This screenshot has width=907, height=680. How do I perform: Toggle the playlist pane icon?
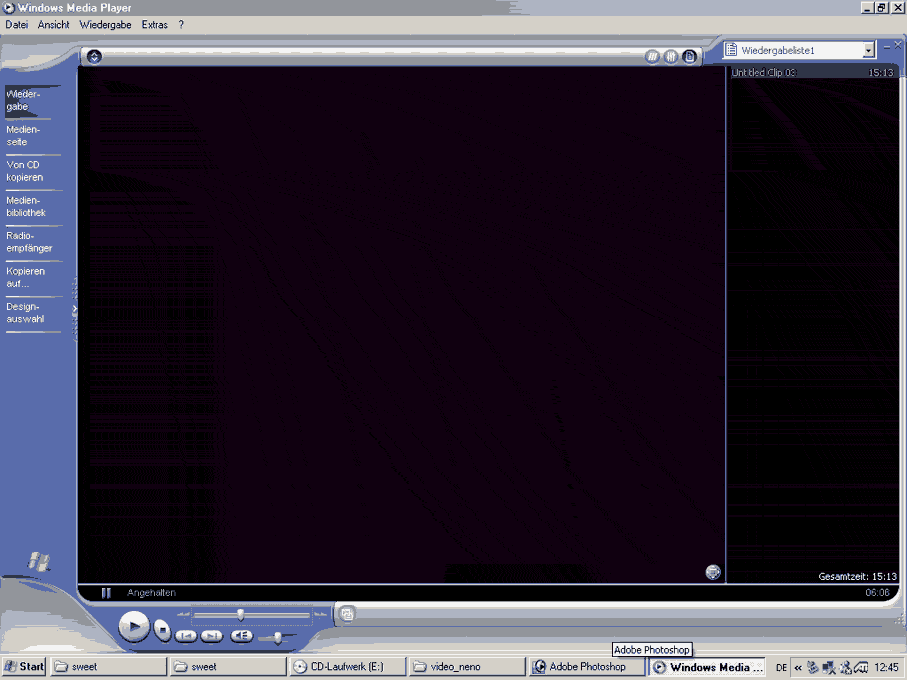690,57
